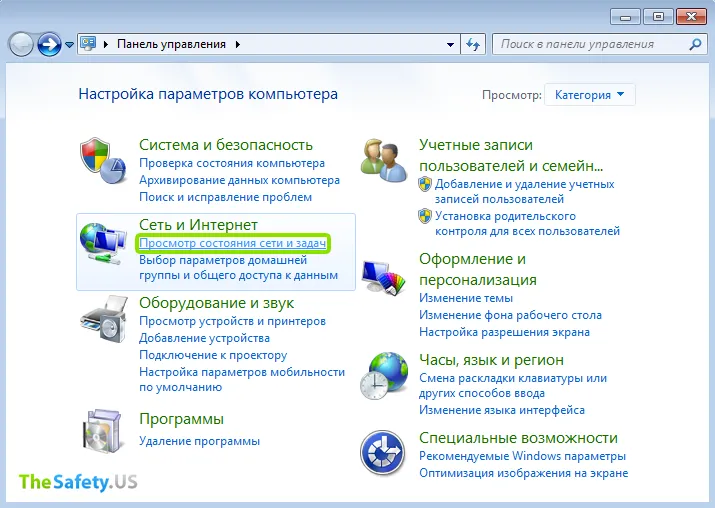Image resolution: width=715 pixels, height=508 pixels.
Task: Open Сеть и Интернет category heading
Action: pyautogui.click(x=198, y=224)
